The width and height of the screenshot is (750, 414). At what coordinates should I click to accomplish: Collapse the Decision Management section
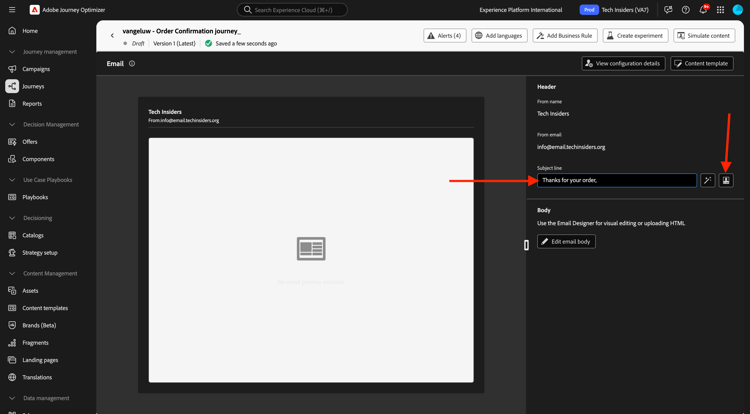click(x=12, y=124)
